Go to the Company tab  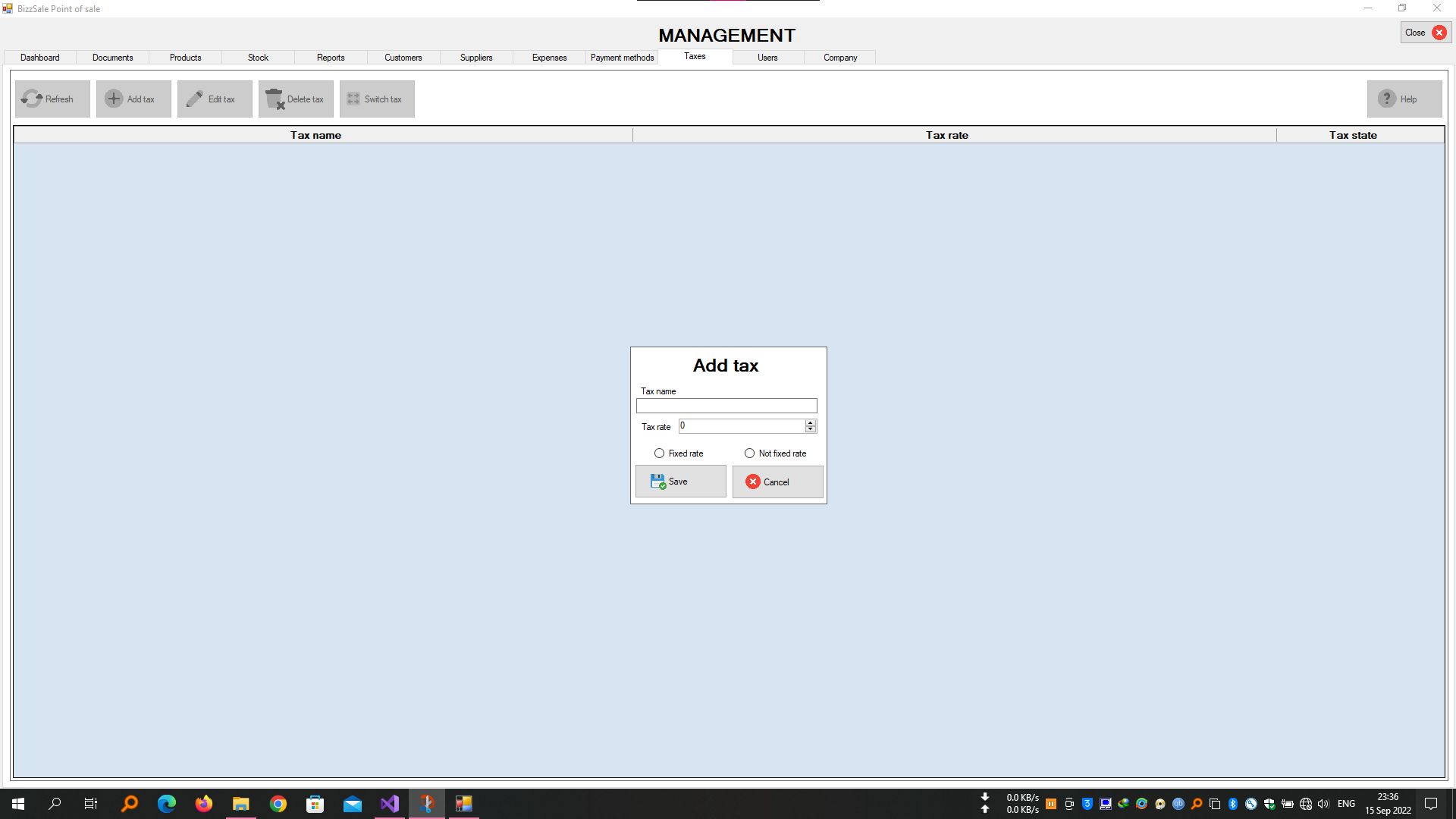pos(840,58)
